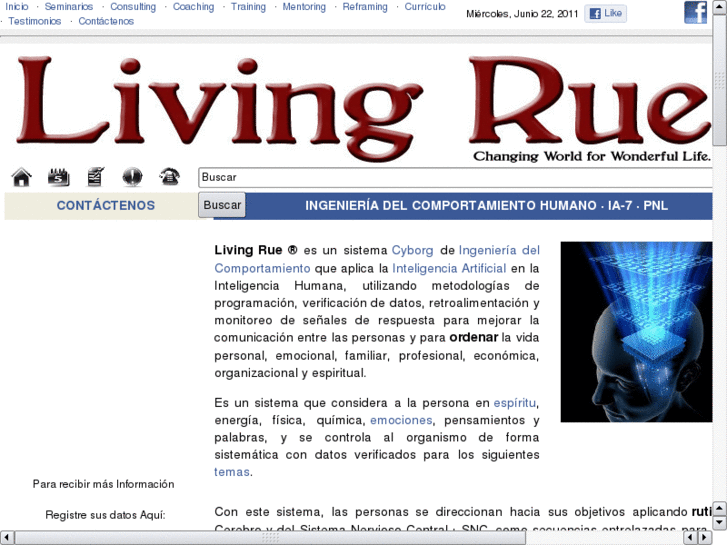Screen dimensions: 727x545
Task: Follow the Cyborg hyperlink
Action: (412, 250)
